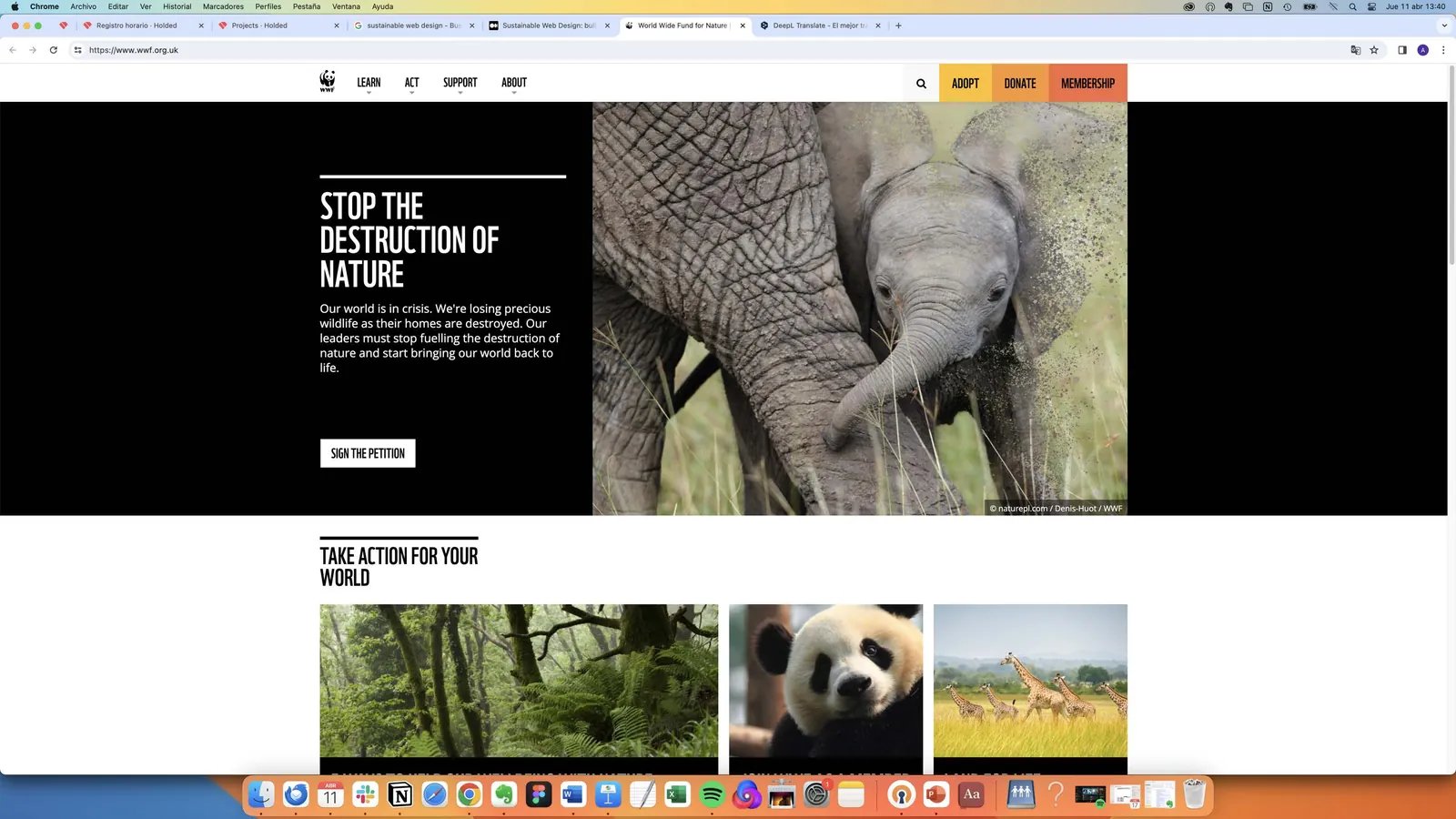Click the menu bar date and time
1456x819 pixels.
coord(1415,6)
